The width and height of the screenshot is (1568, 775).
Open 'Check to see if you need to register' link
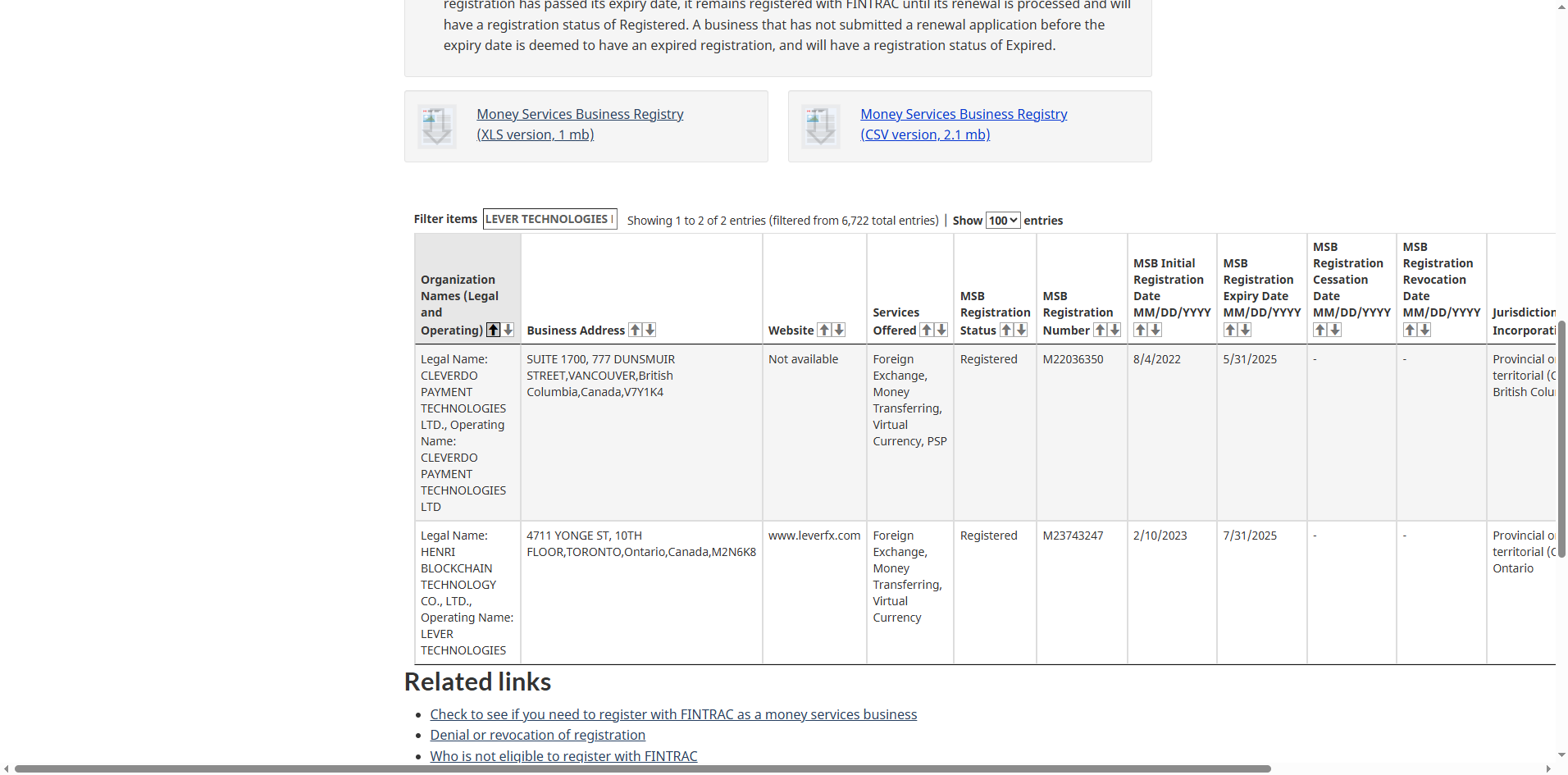tap(673, 714)
